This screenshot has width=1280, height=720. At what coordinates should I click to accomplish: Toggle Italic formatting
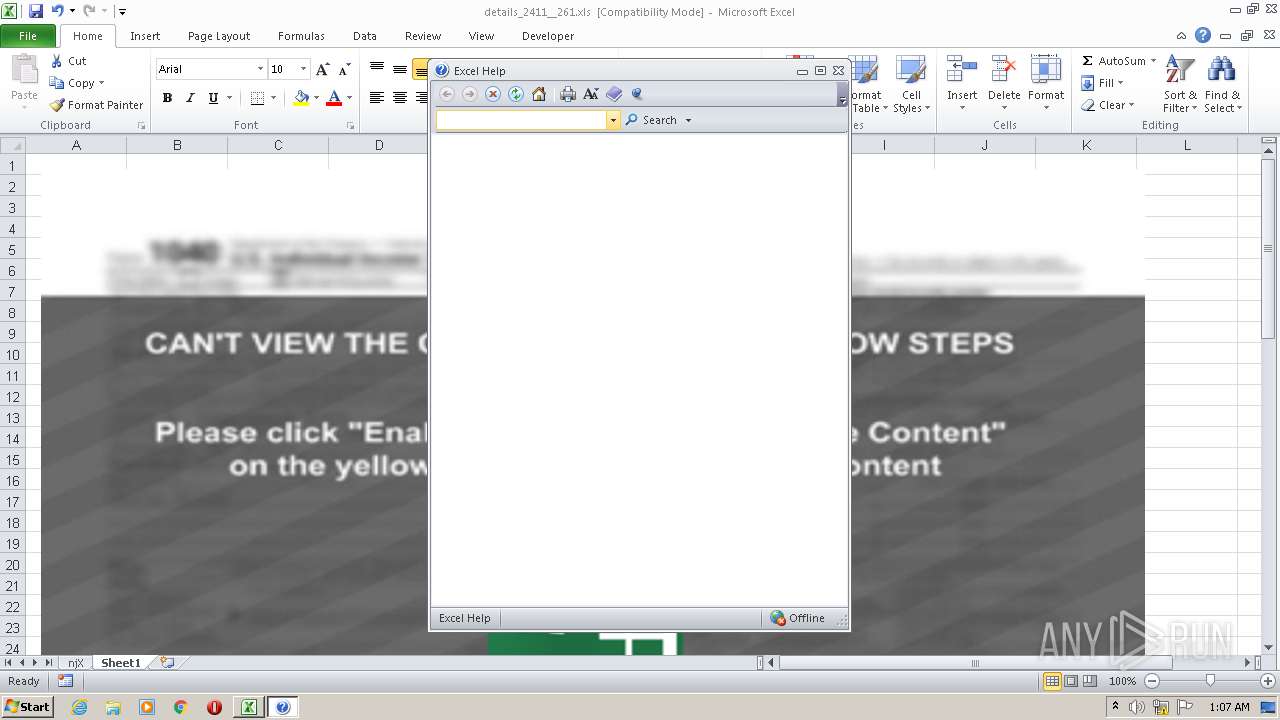tap(190, 98)
